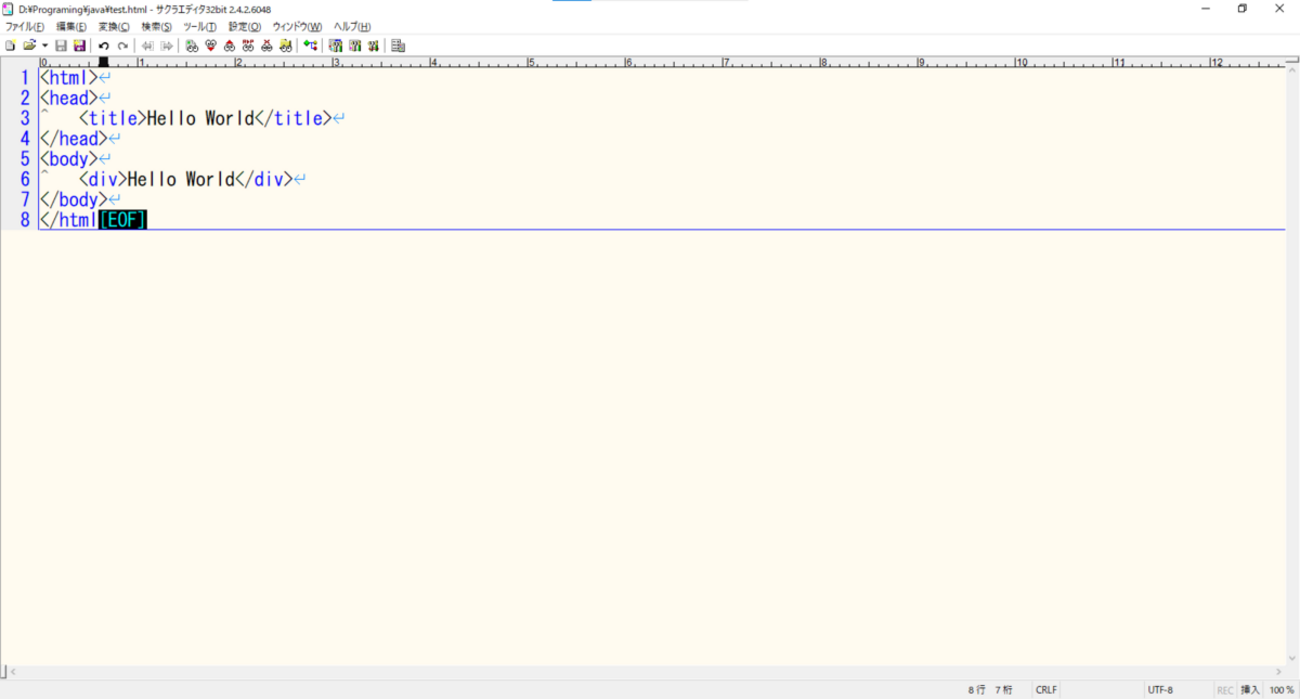Click the CRLF line-ending indicator

pyautogui.click(x=1047, y=690)
